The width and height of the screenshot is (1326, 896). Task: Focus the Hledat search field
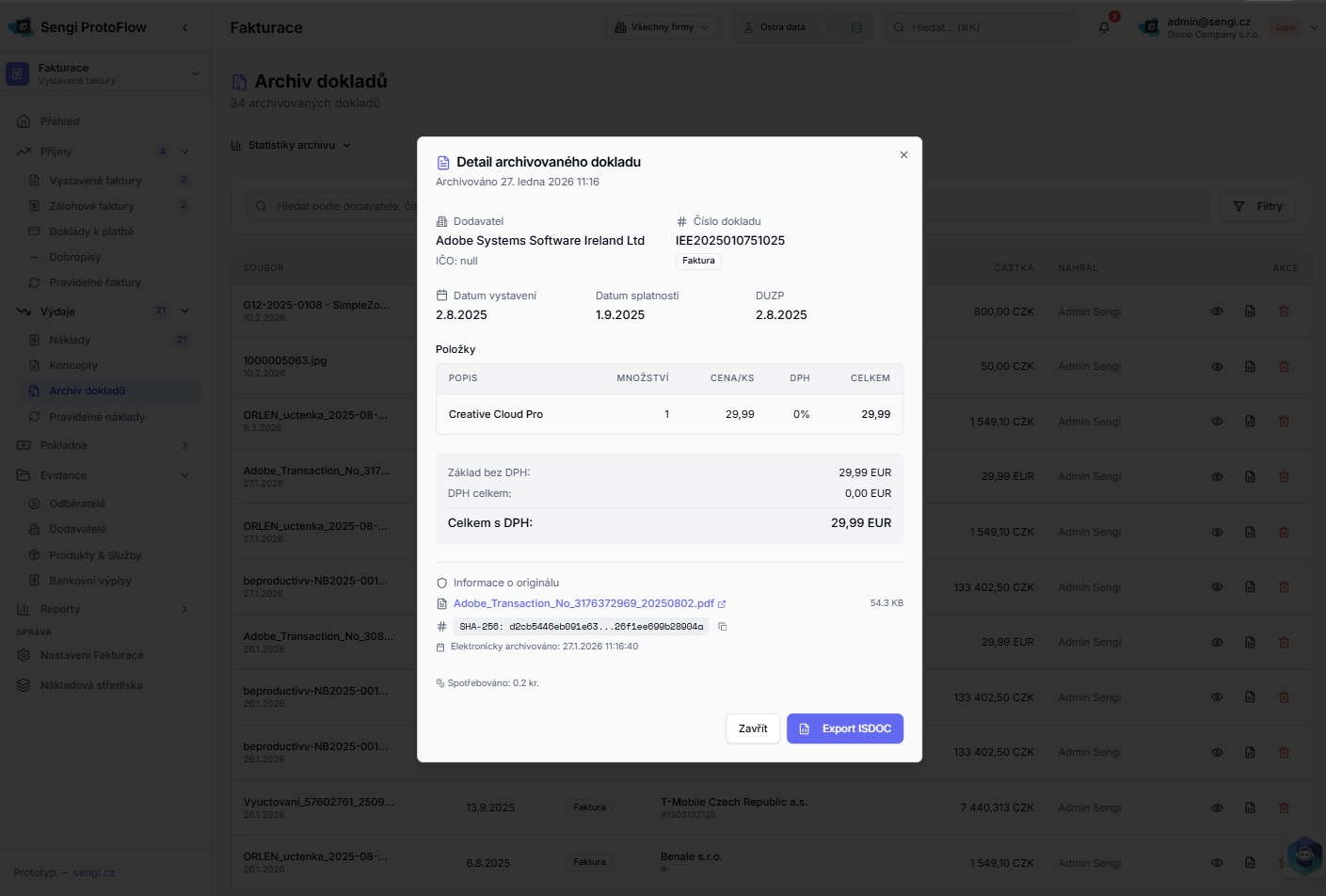pos(980,27)
